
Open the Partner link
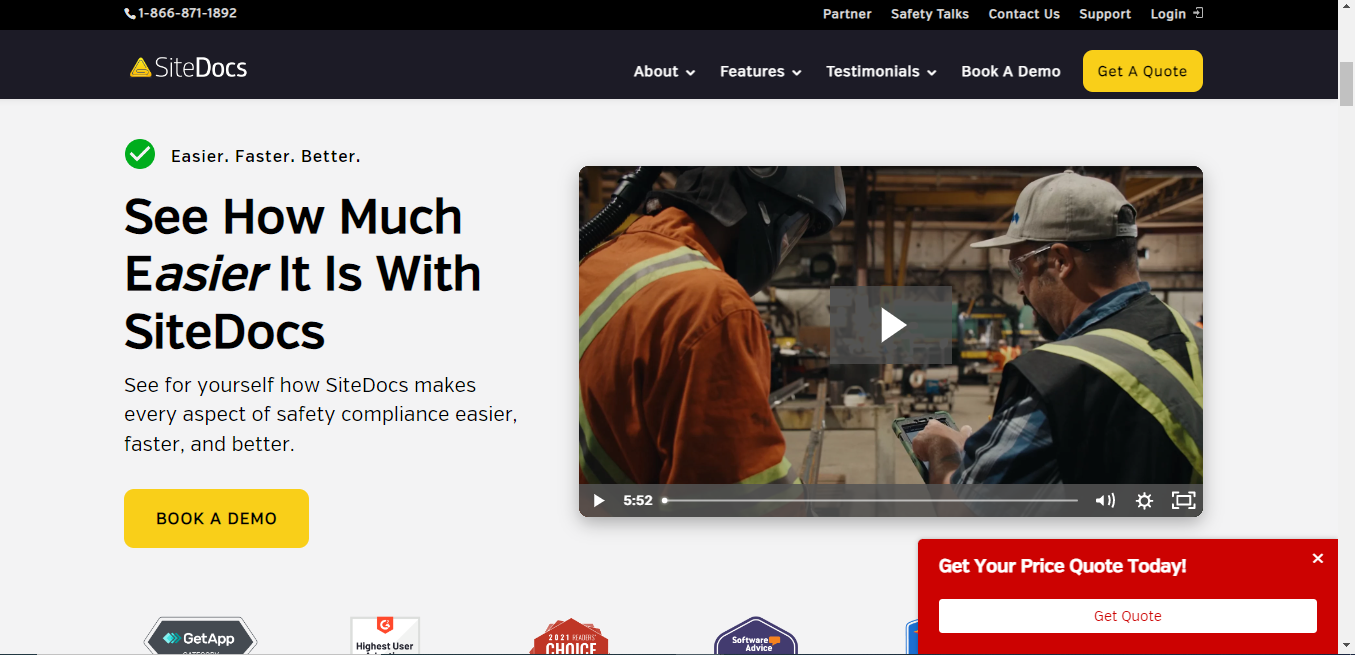click(847, 14)
